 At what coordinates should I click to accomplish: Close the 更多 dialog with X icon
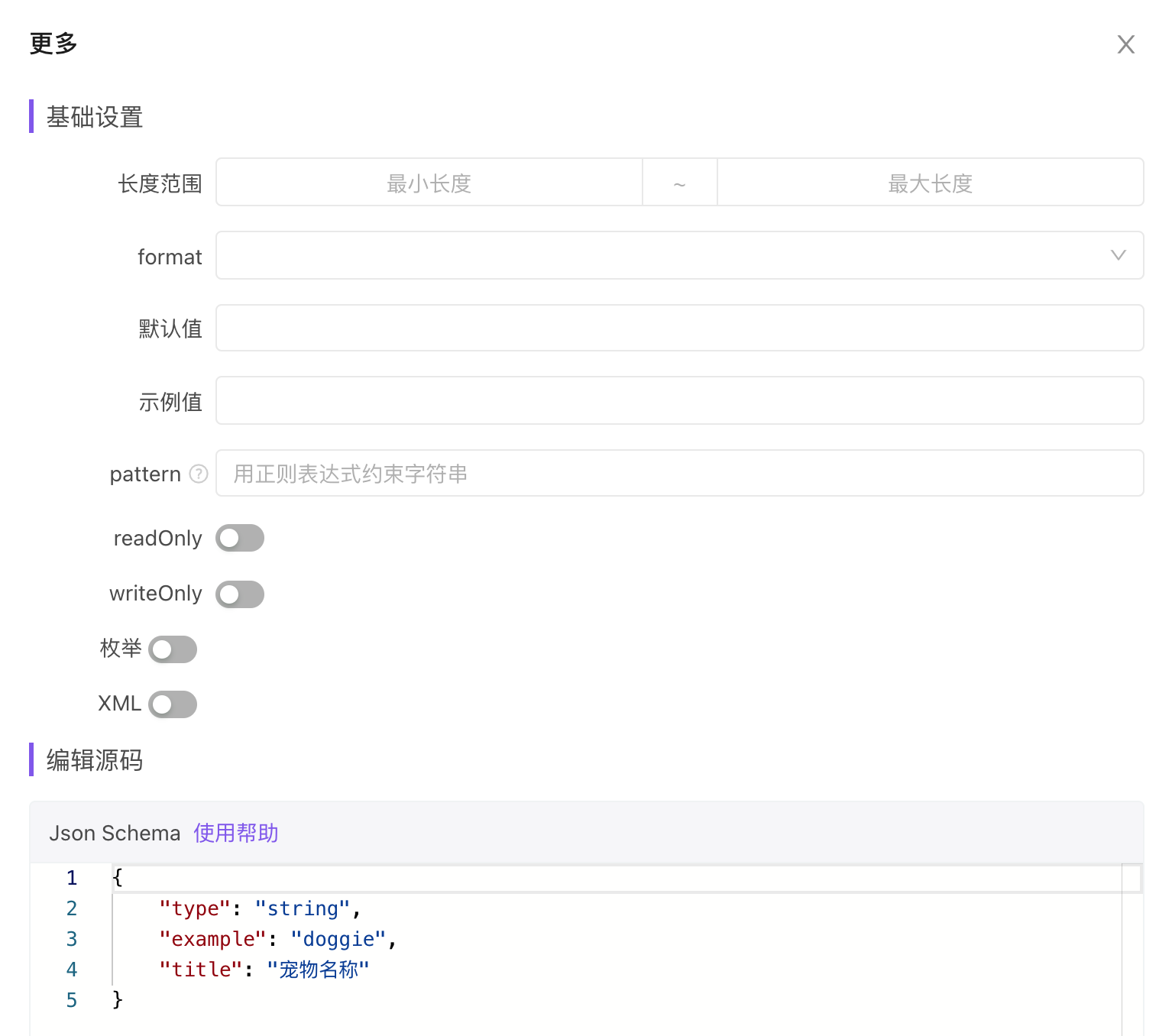point(1125,44)
